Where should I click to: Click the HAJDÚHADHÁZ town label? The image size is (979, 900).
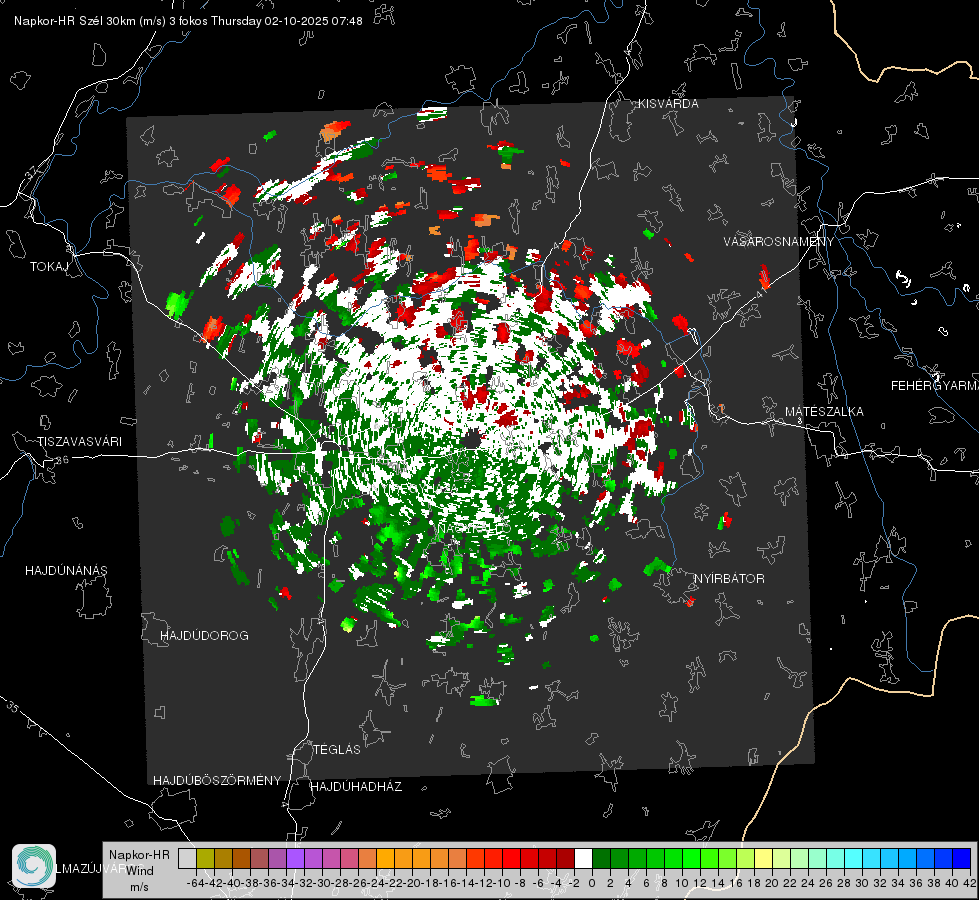click(356, 786)
